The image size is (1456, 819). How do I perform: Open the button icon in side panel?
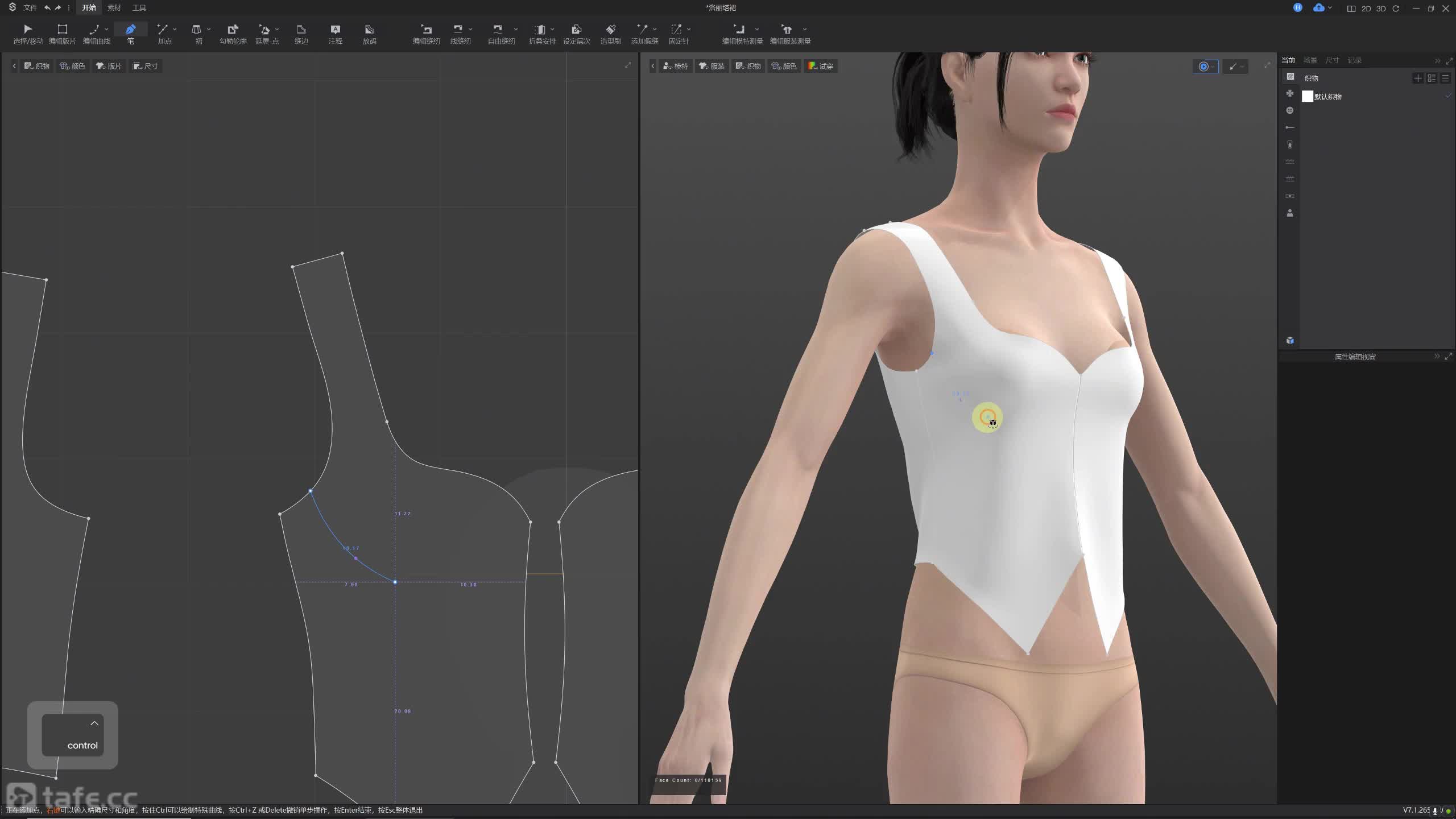click(1290, 110)
